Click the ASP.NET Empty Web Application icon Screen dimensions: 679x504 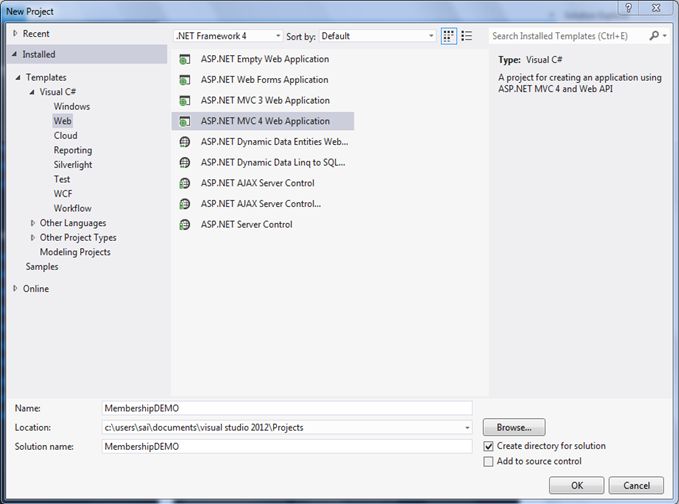(185, 59)
